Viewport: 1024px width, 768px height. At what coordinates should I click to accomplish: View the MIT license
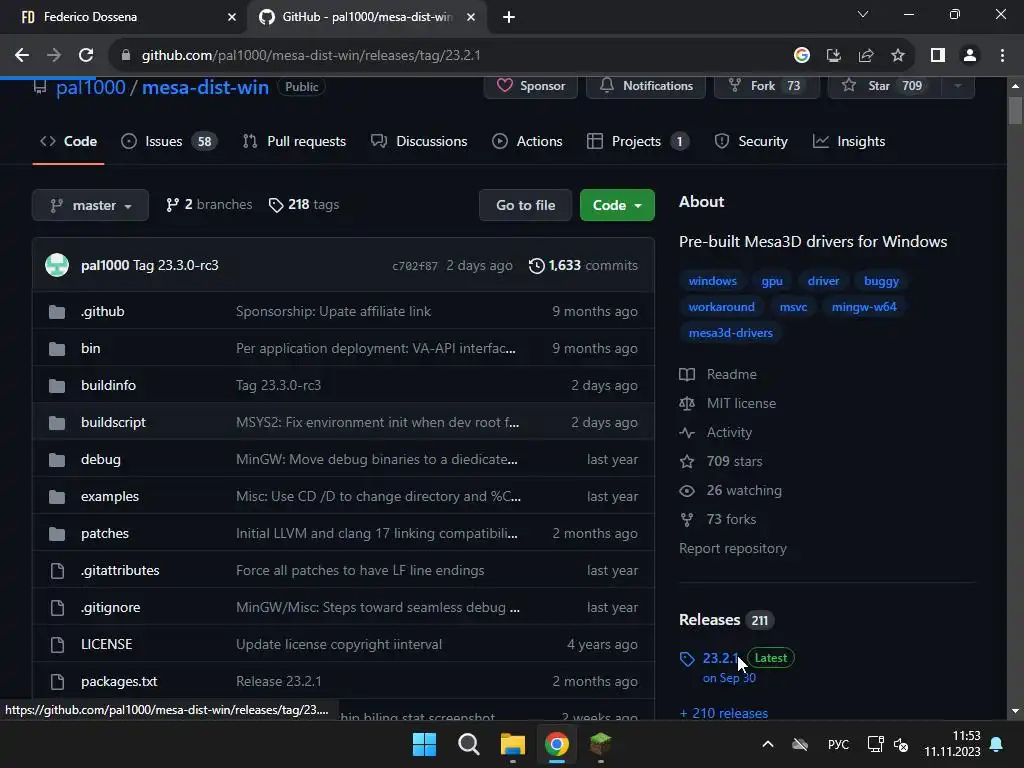[728, 404]
